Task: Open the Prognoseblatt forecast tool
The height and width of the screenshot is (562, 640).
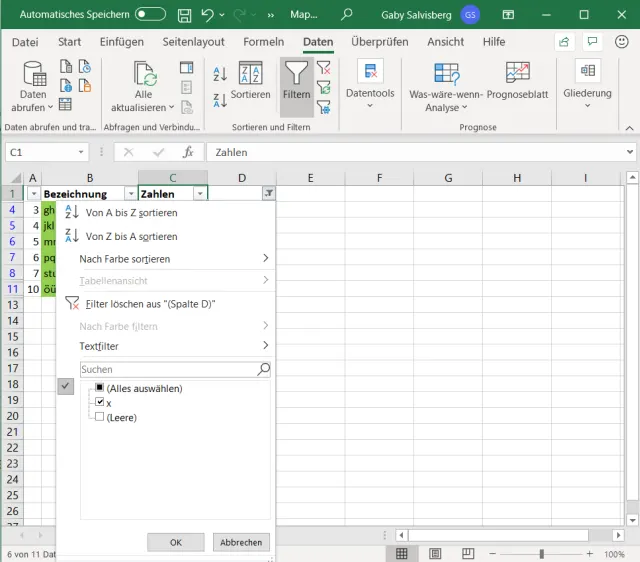Action: [517, 74]
